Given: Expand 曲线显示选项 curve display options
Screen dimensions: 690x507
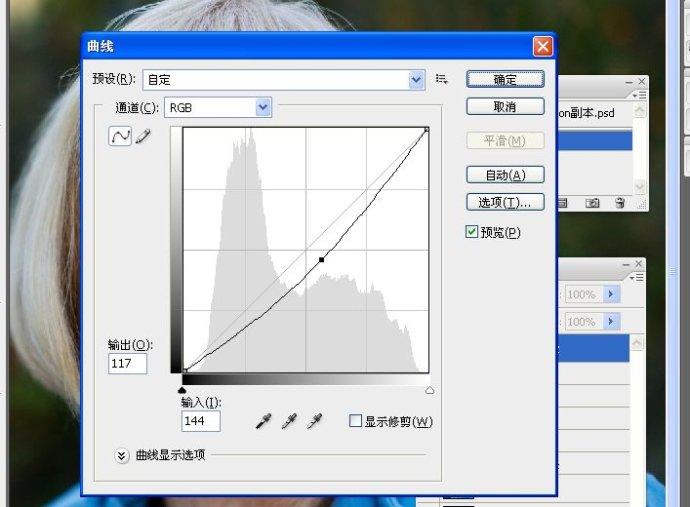Looking at the screenshot, I should pyautogui.click(x=121, y=456).
